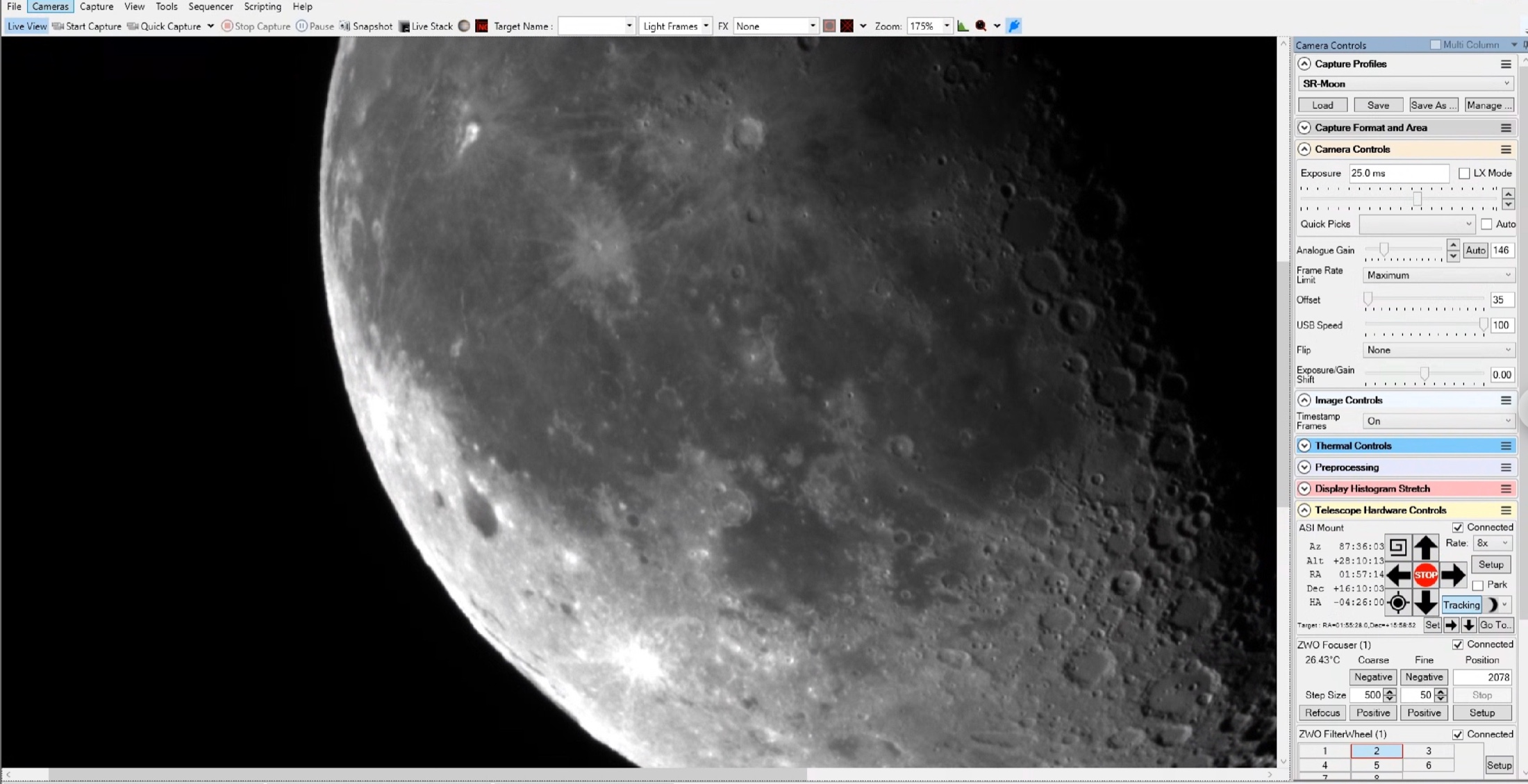Check the Park checkbox
Viewport: 1528px width, 784px height.
click(x=1478, y=585)
